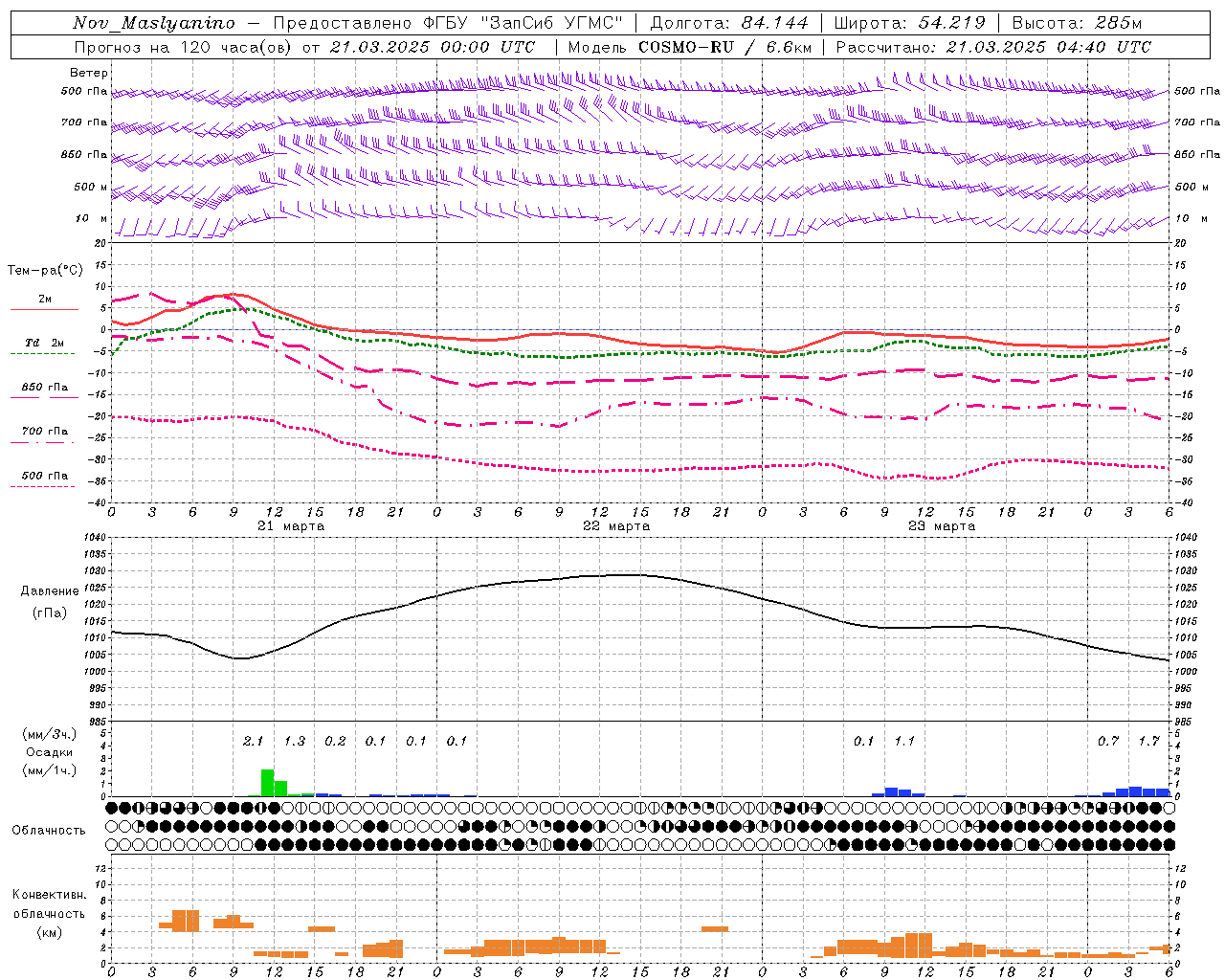Click the 500 гПа temperature legend entry
The height and width of the screenshot is (980, 1225).
coord(44,479)
